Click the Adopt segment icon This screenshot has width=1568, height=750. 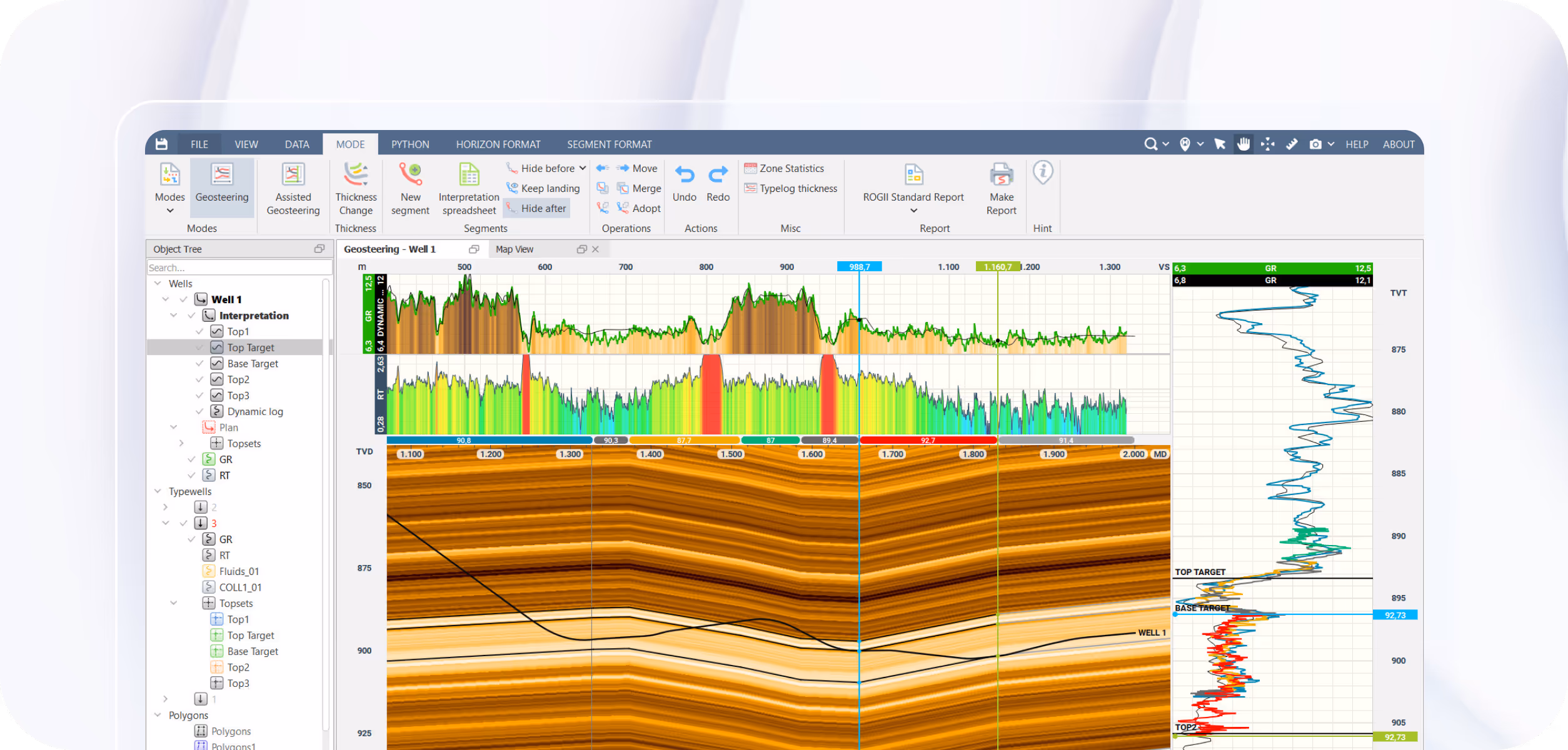click(623, 208)
